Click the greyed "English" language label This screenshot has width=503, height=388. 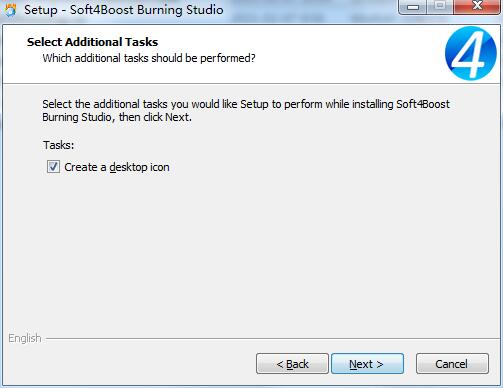pos(25,338)
